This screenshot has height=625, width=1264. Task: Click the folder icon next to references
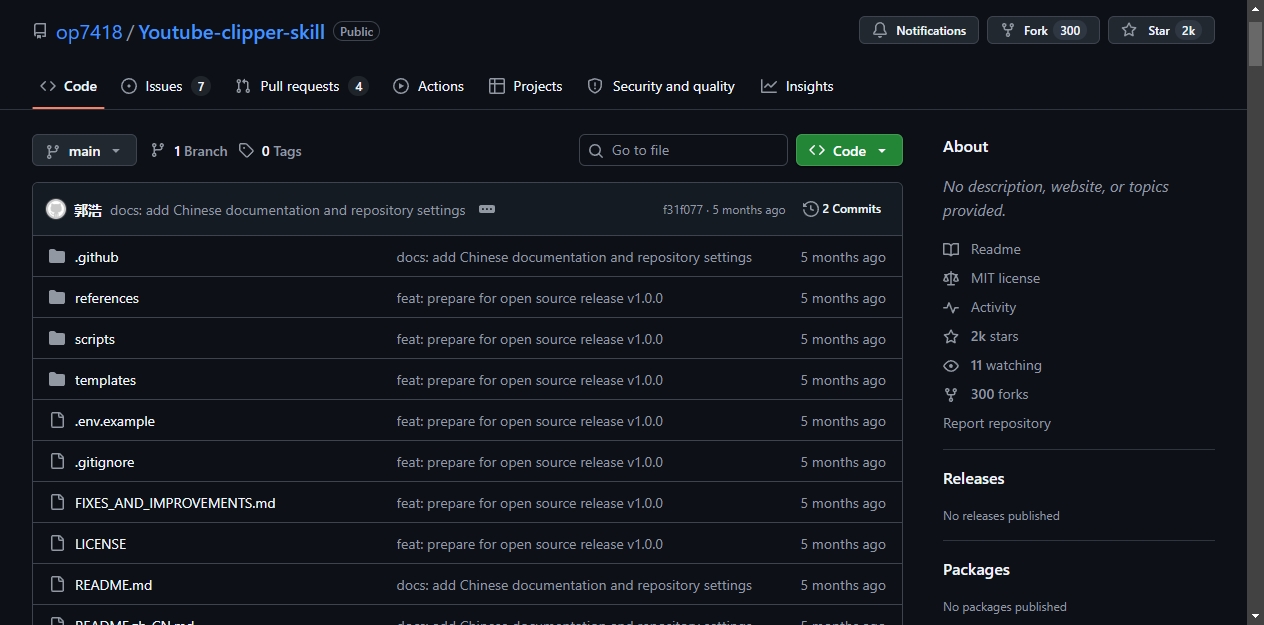pos(57,298)
